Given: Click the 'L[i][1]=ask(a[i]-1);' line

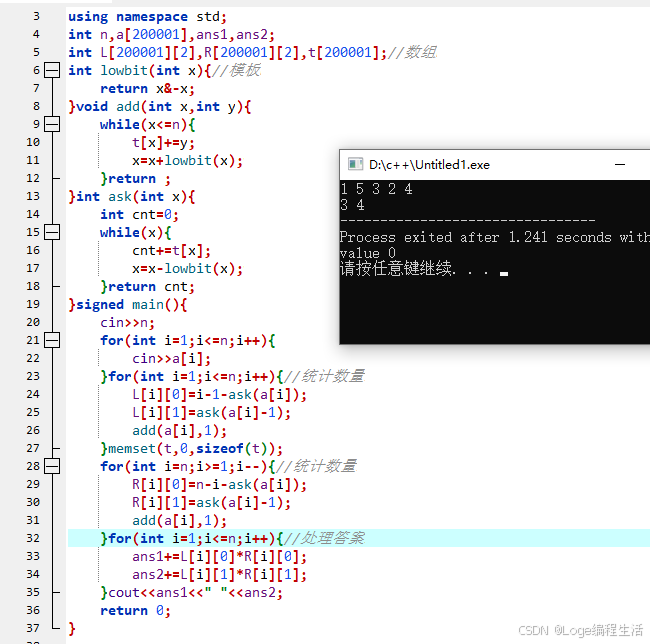Looking at the screenshot, I should click(x=211, y=412).
